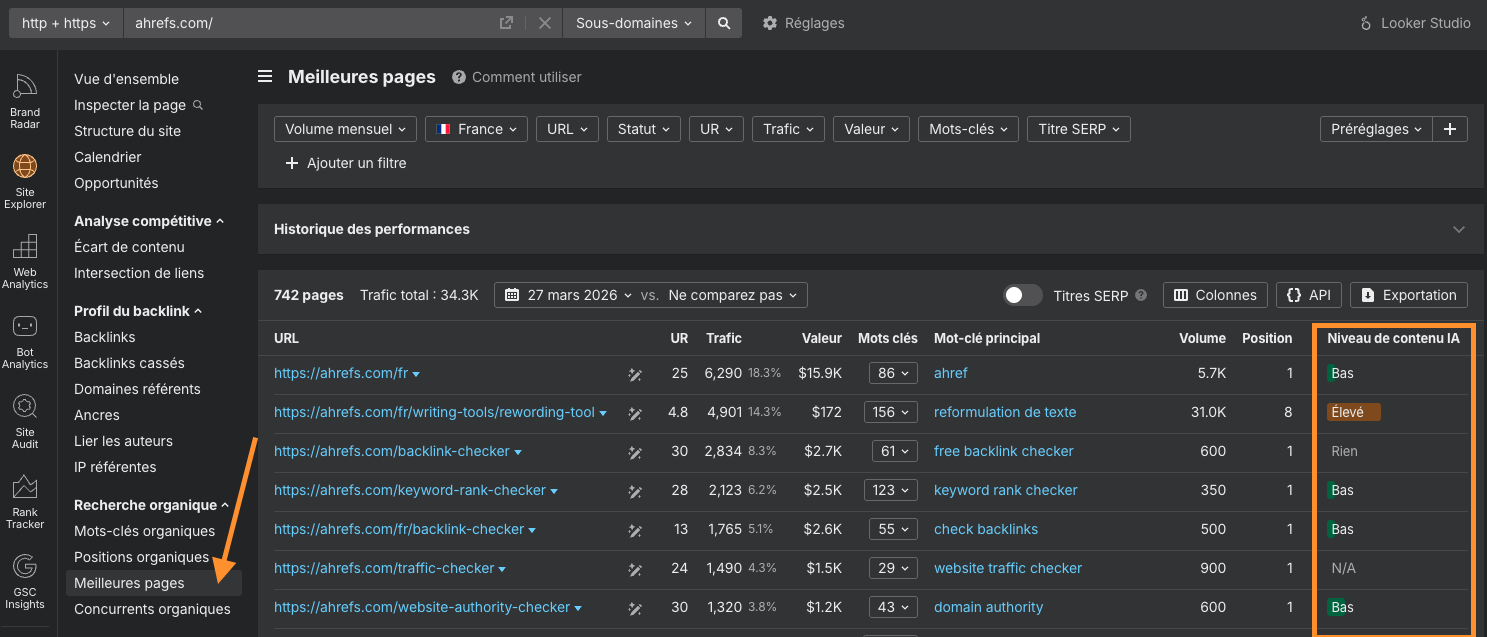Open the Préréglages dropdown

click(x=1375, y=128)
